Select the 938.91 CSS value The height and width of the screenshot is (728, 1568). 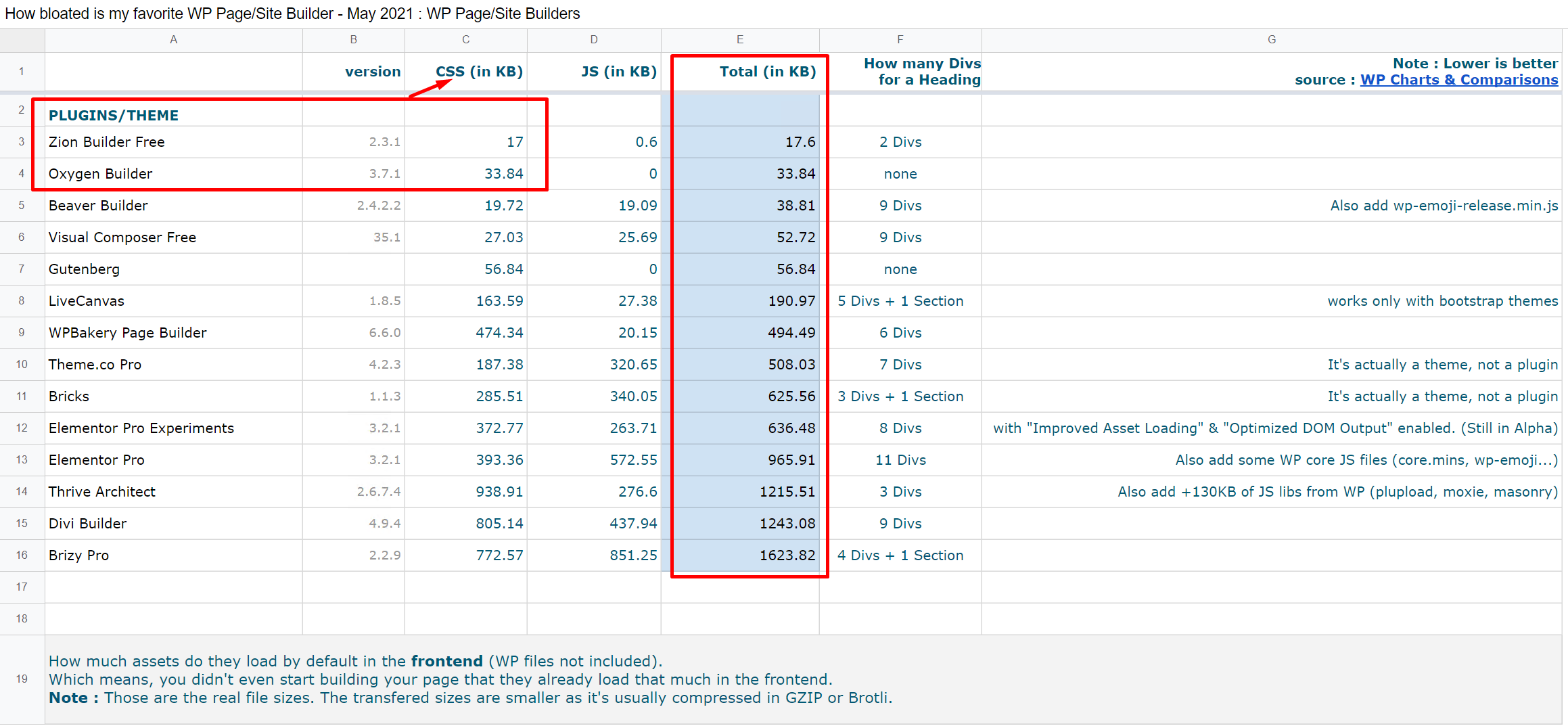click(466, 492)
